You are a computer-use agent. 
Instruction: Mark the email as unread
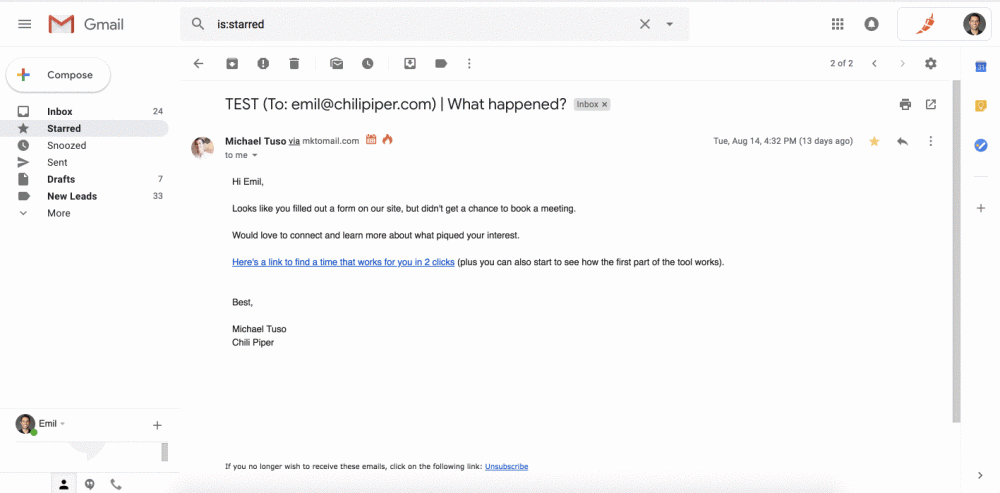336,63
